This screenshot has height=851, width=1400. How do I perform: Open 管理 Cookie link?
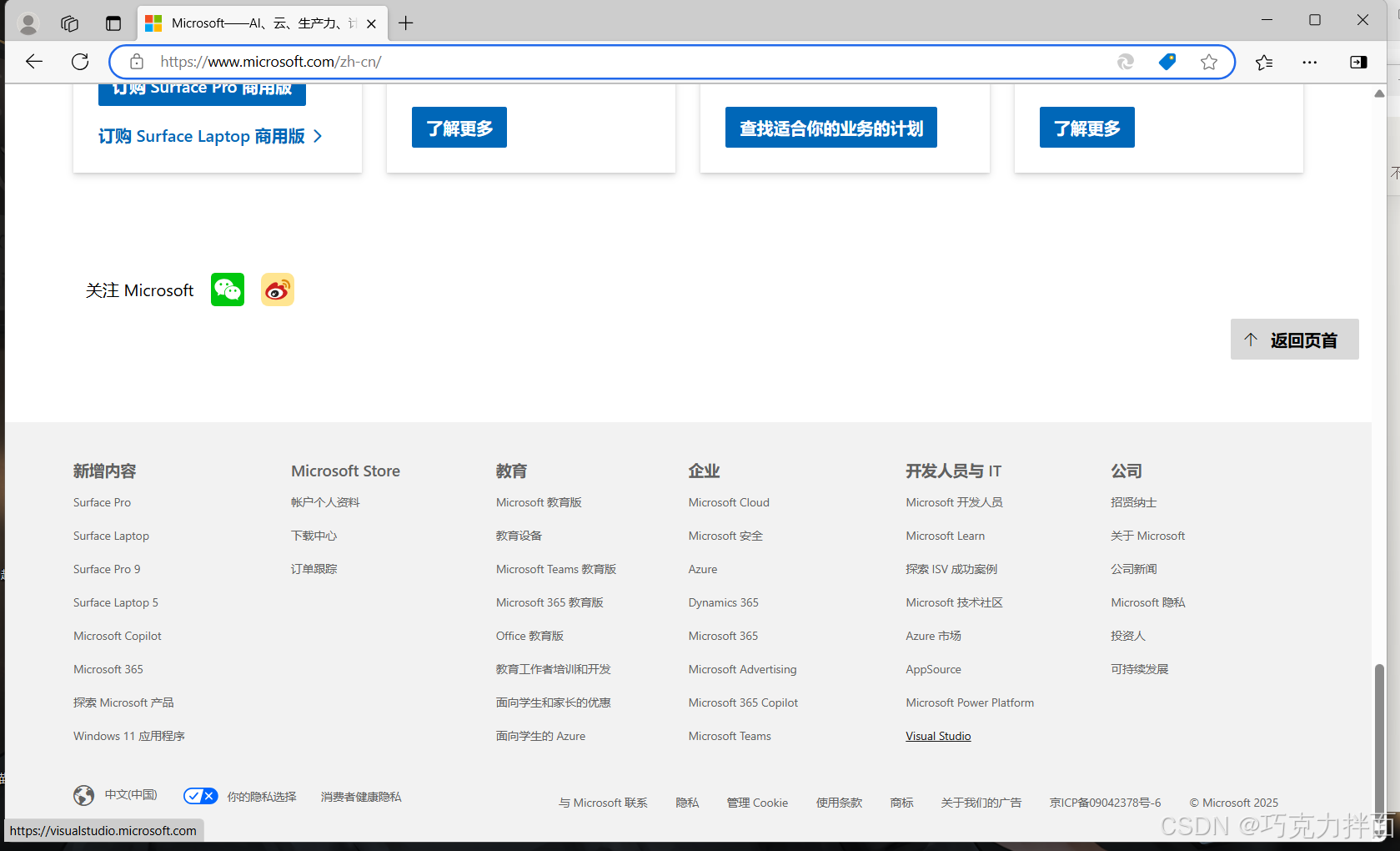757,803
